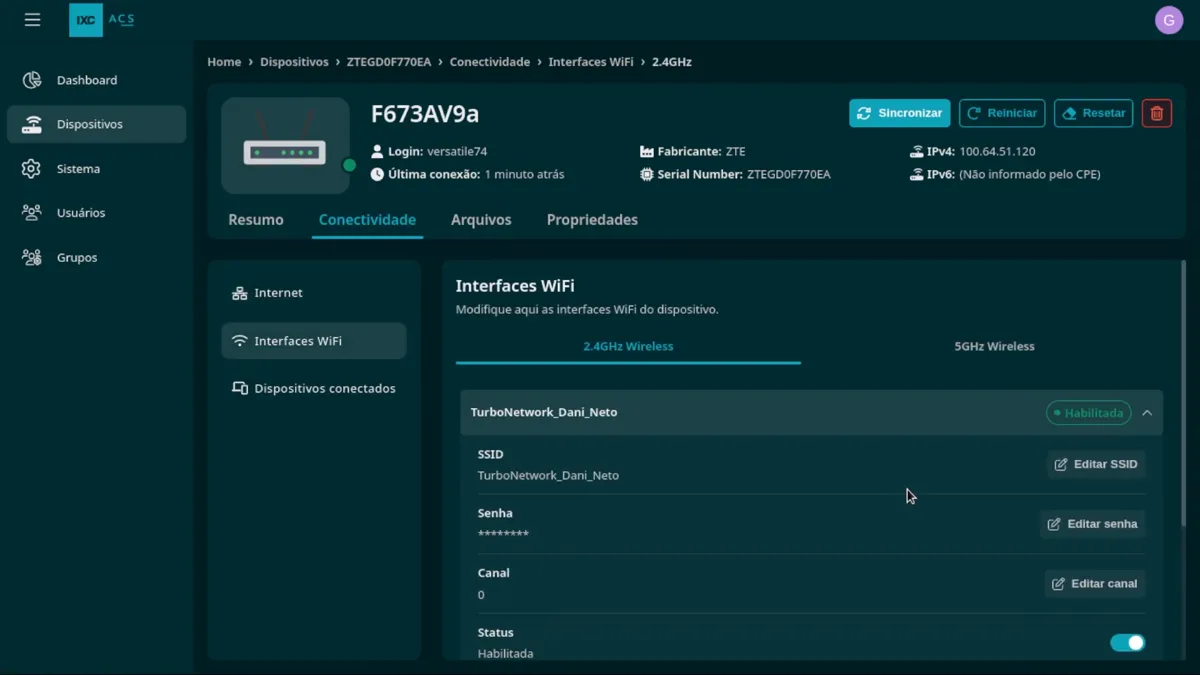Select the 2.4GHz Wireless tab

(x=628, y=347)
